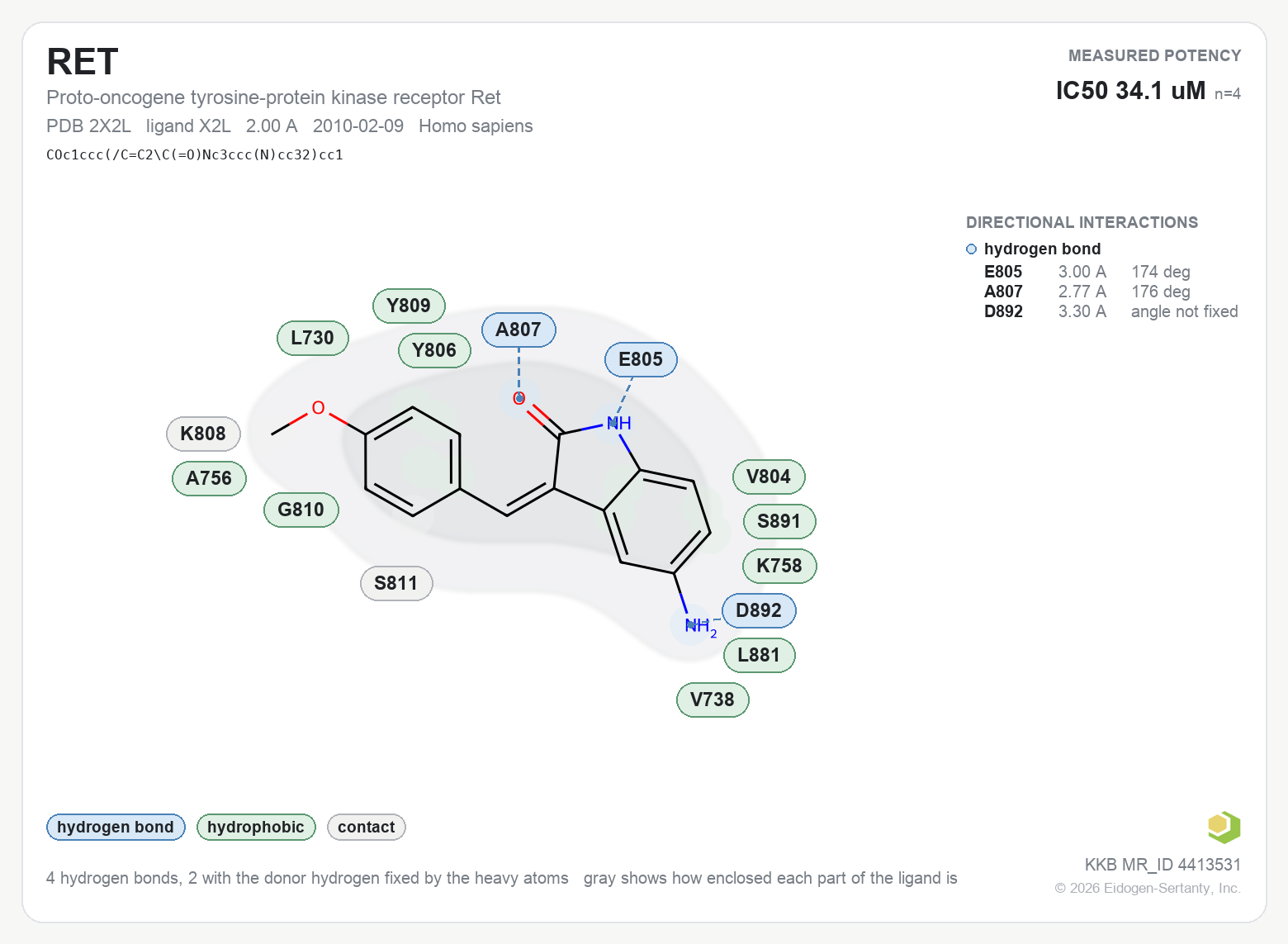
Task: Click the Y809 hydrophobic residue bubble
Action: click(x=409, y=306)
